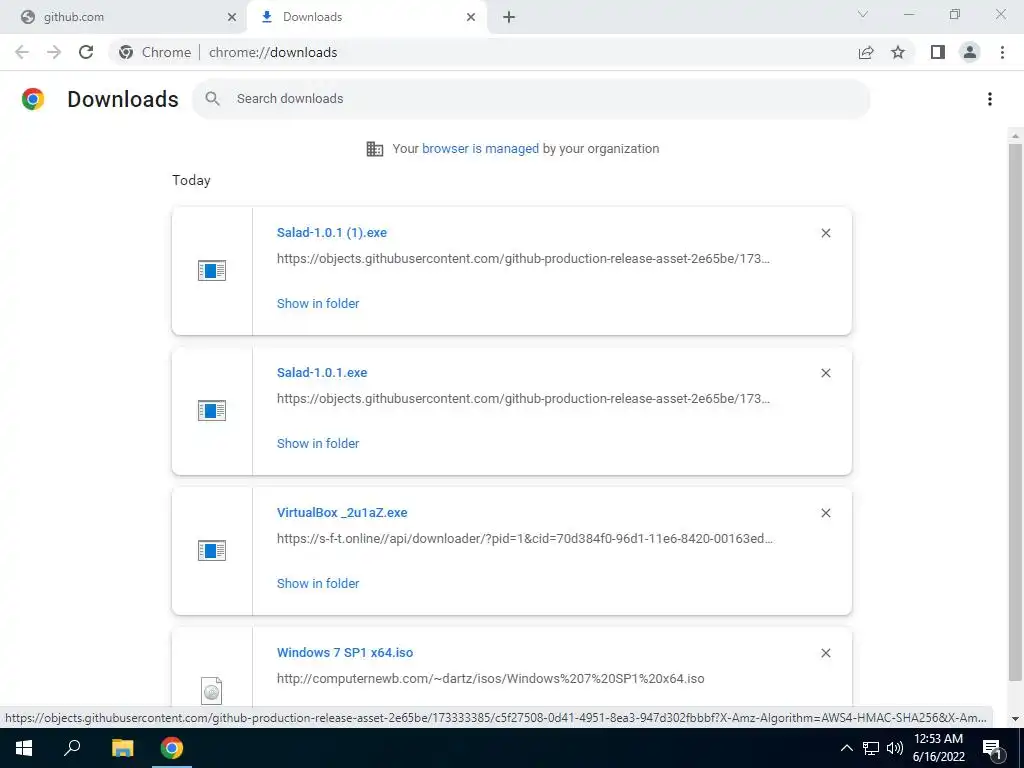Click the Today date heading
The image size is (1024, 768).
(x=191, y=180)
